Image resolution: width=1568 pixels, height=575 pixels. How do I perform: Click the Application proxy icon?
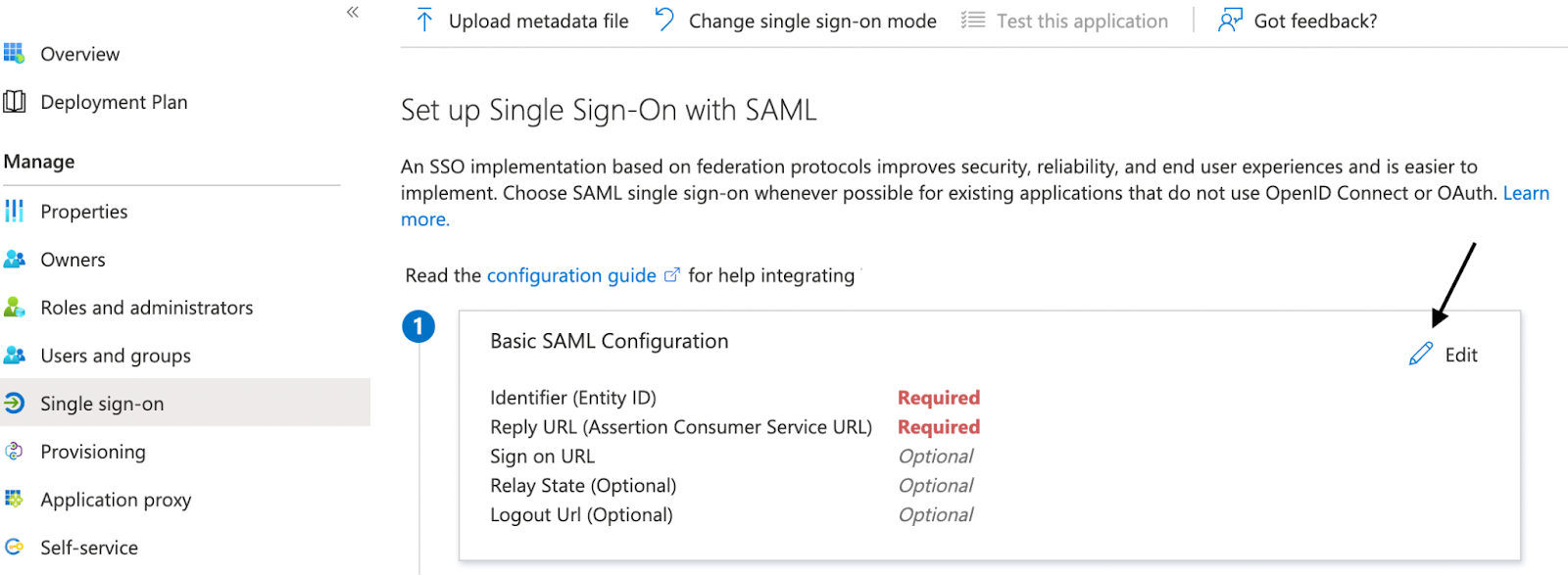click(x=14, y=500)
